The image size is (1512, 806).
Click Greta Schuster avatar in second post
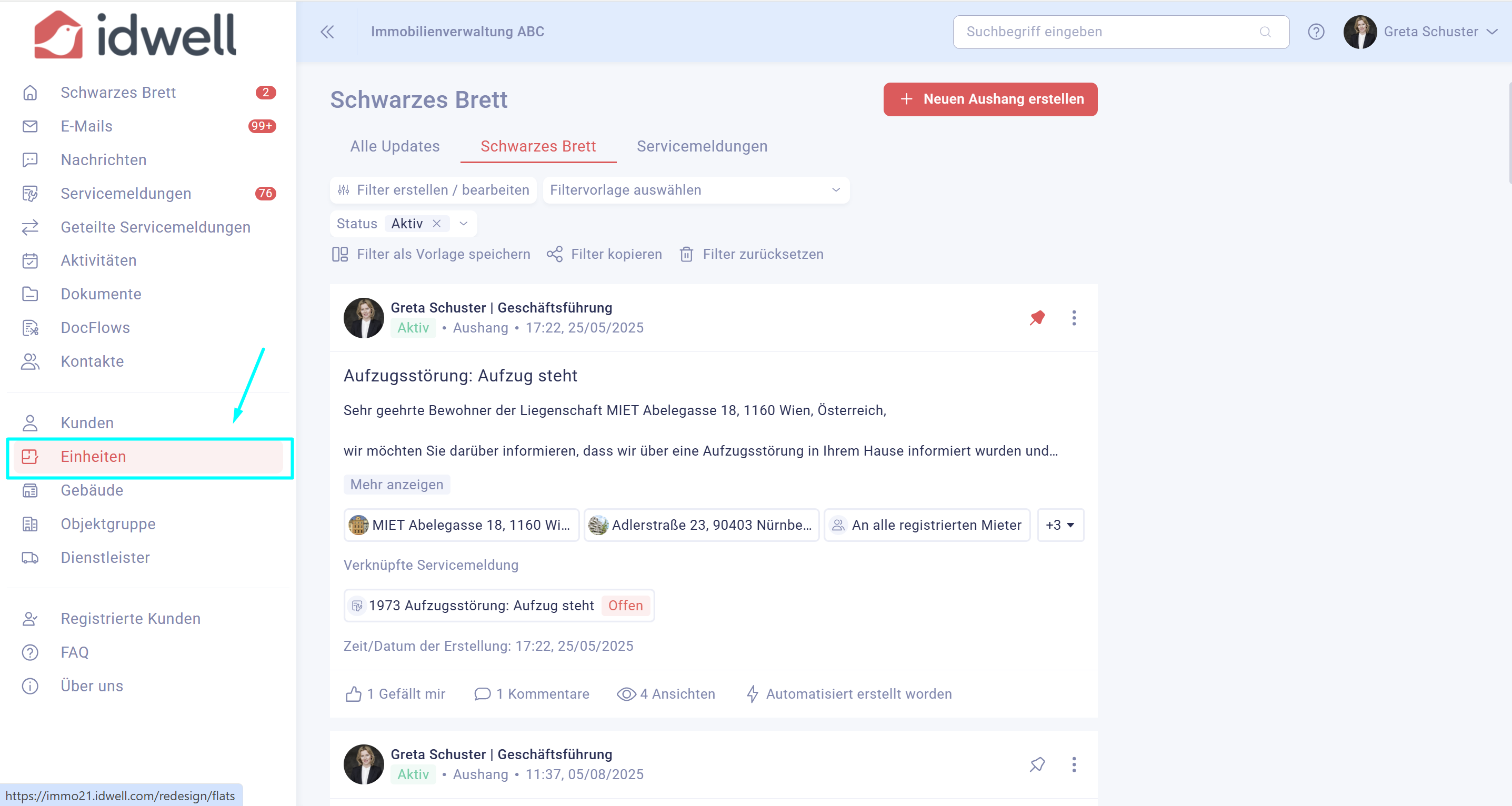(x=364, y=764)
